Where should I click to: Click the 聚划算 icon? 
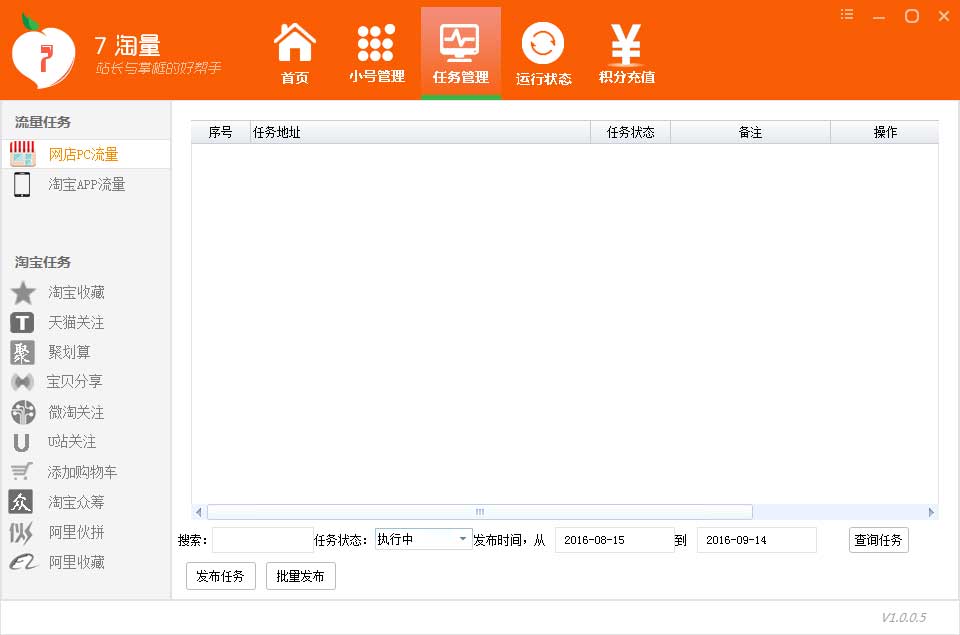(22, 352)
